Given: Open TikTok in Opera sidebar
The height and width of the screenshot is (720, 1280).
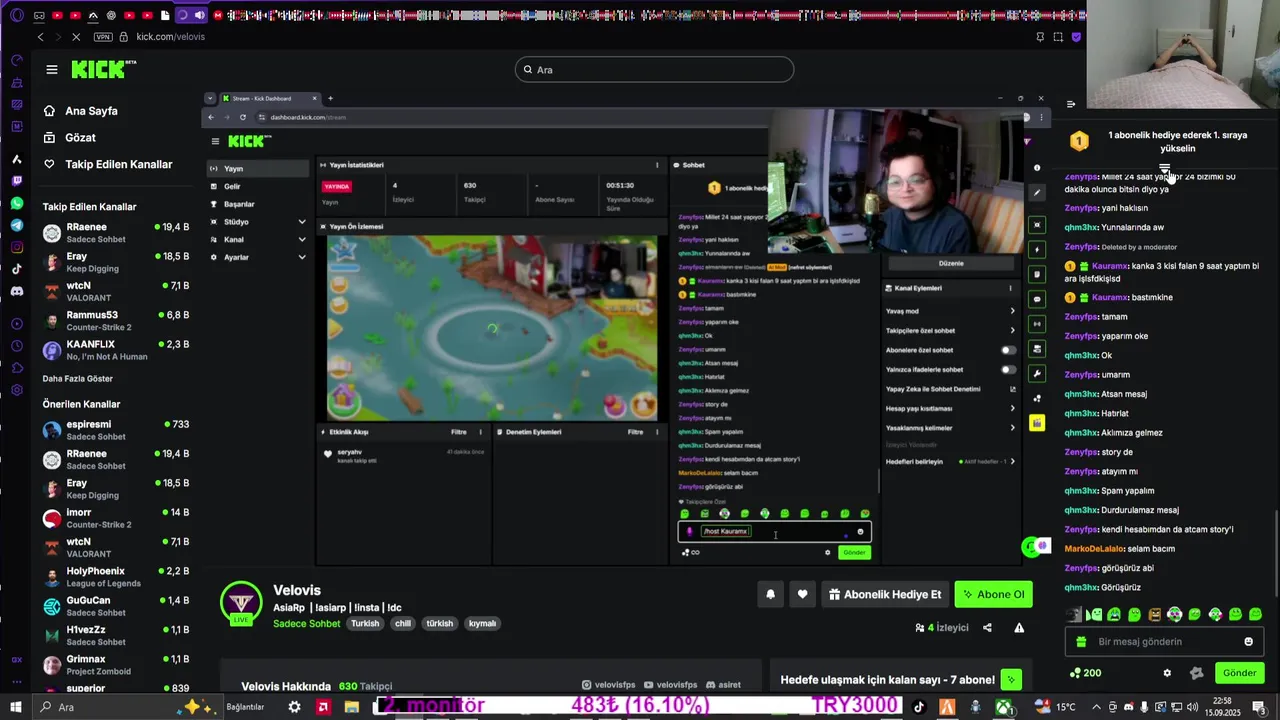Looking at the screenshot, I should click(17, 269).
